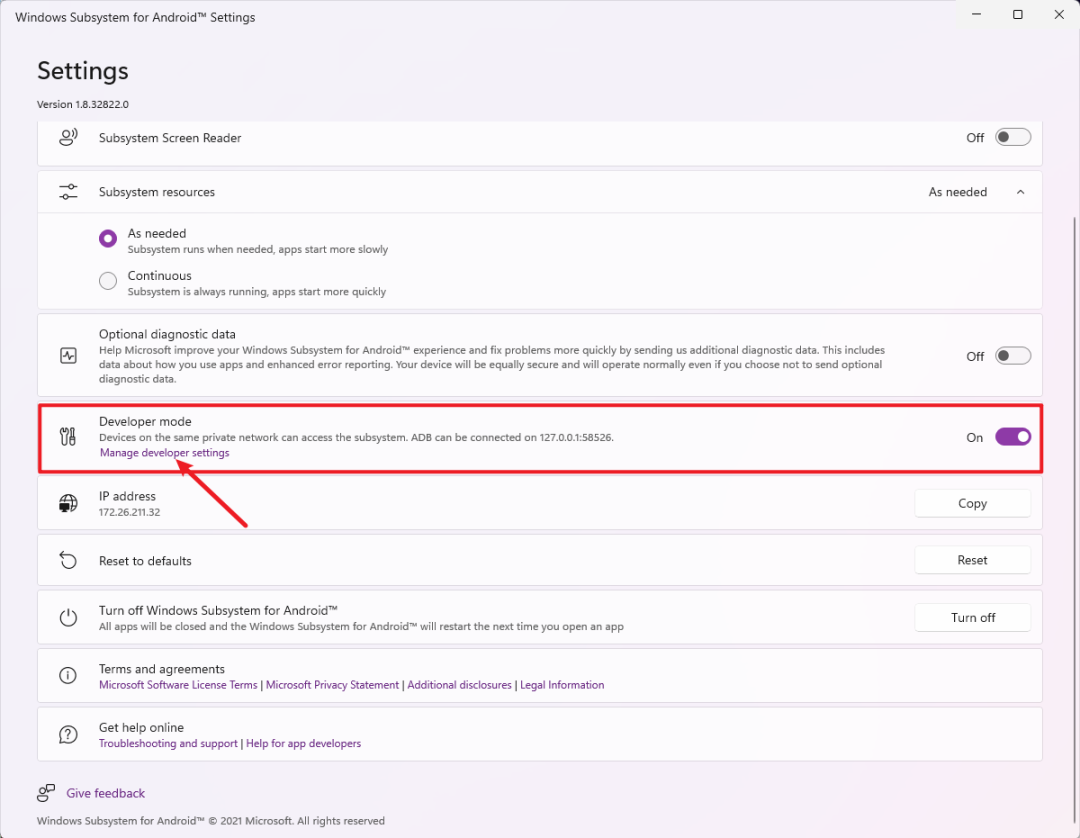
Task: Click the IP address globe icon
Action: coord(68,503)
